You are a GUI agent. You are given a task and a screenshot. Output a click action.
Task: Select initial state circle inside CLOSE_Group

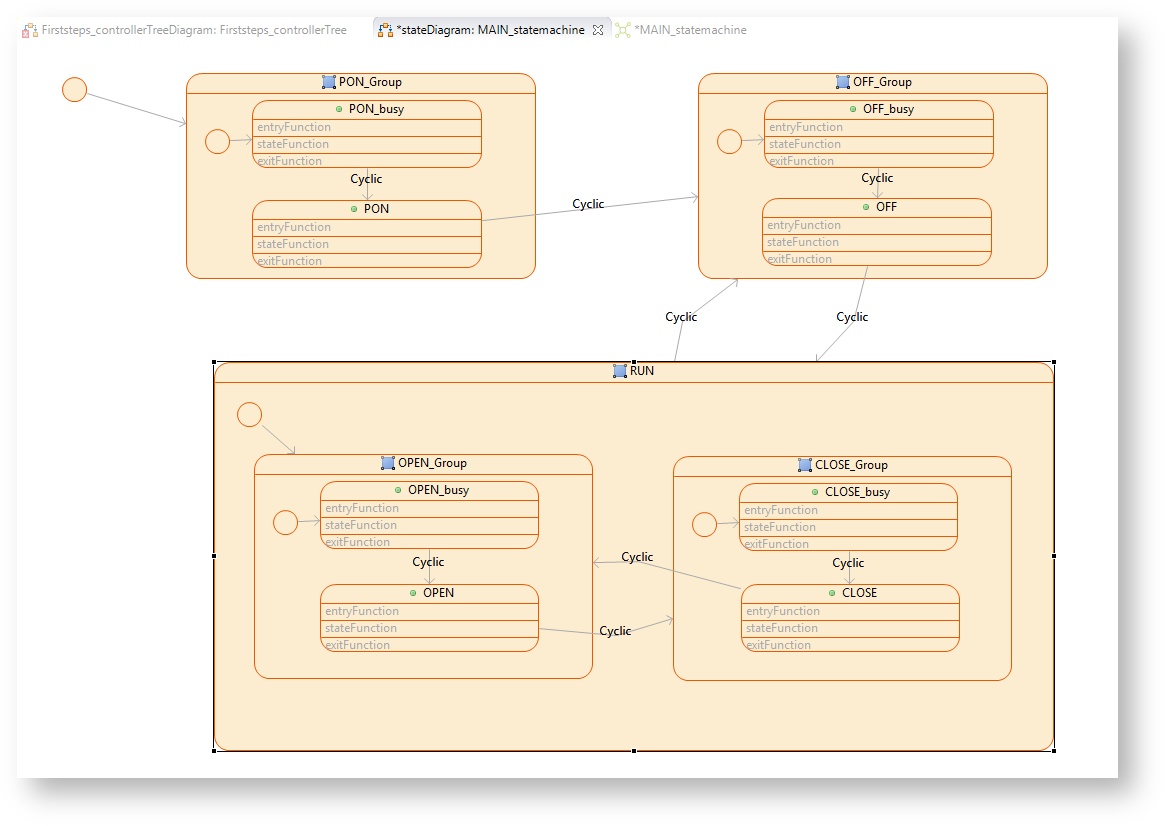tap(704, 524)
